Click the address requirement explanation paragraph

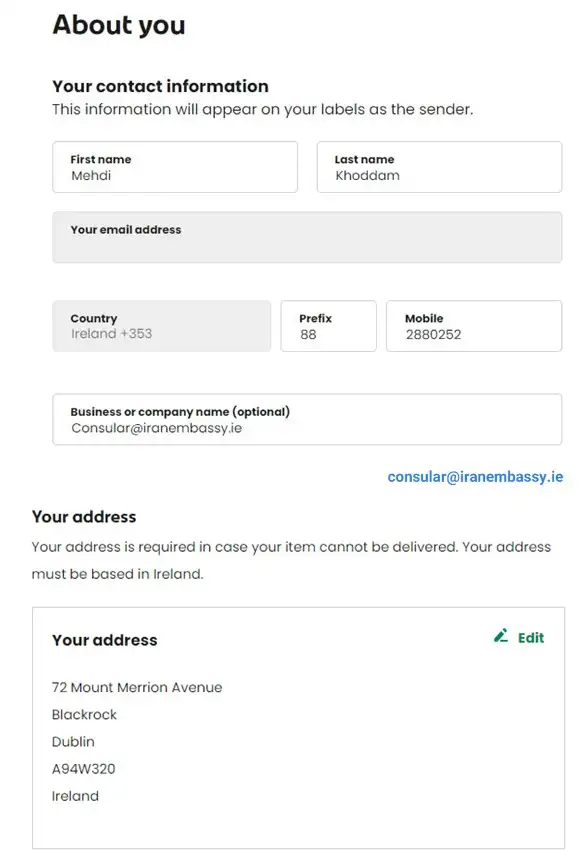291,560
